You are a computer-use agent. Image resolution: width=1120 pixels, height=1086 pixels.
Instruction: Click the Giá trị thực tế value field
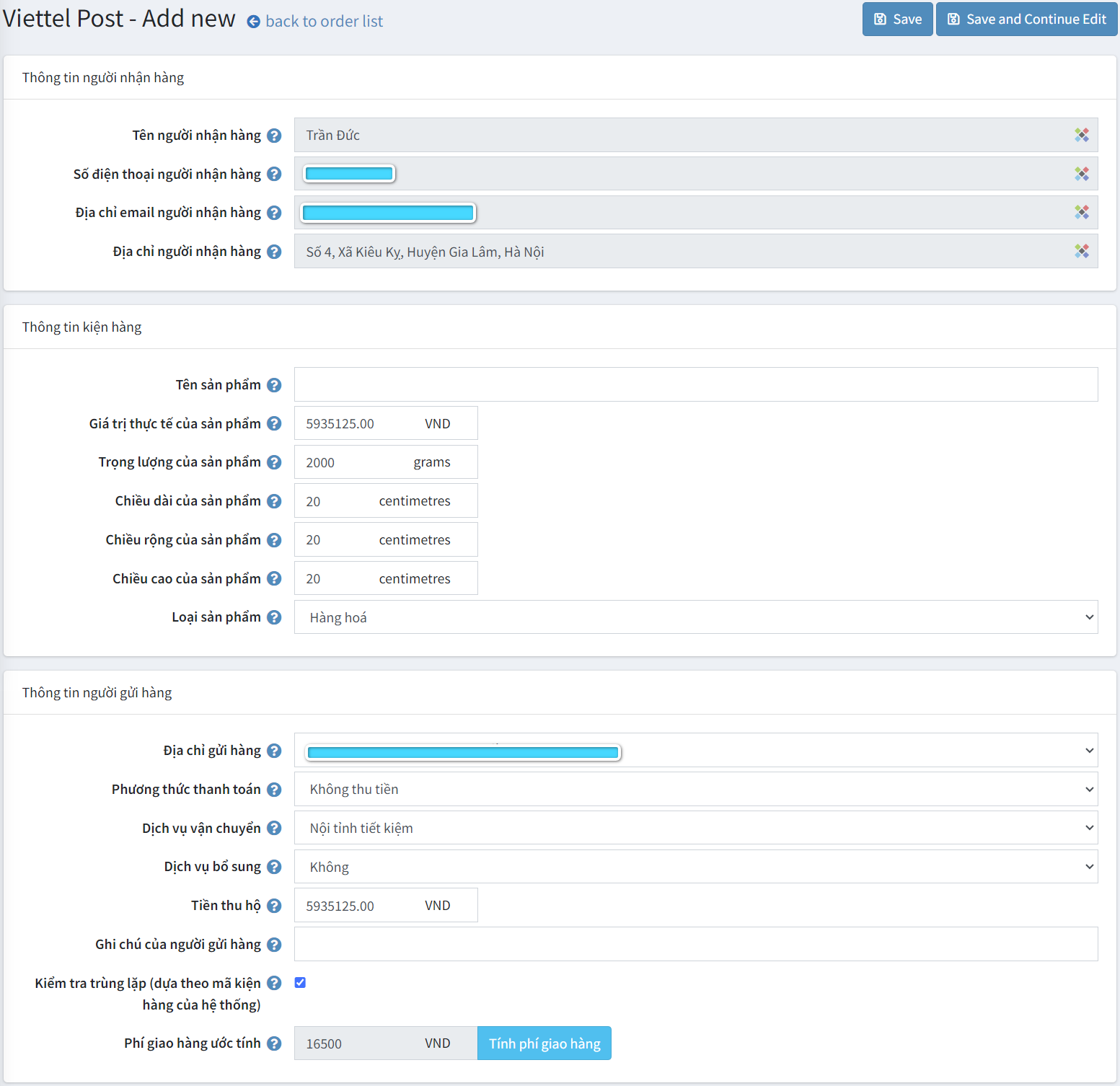(386, 423)
